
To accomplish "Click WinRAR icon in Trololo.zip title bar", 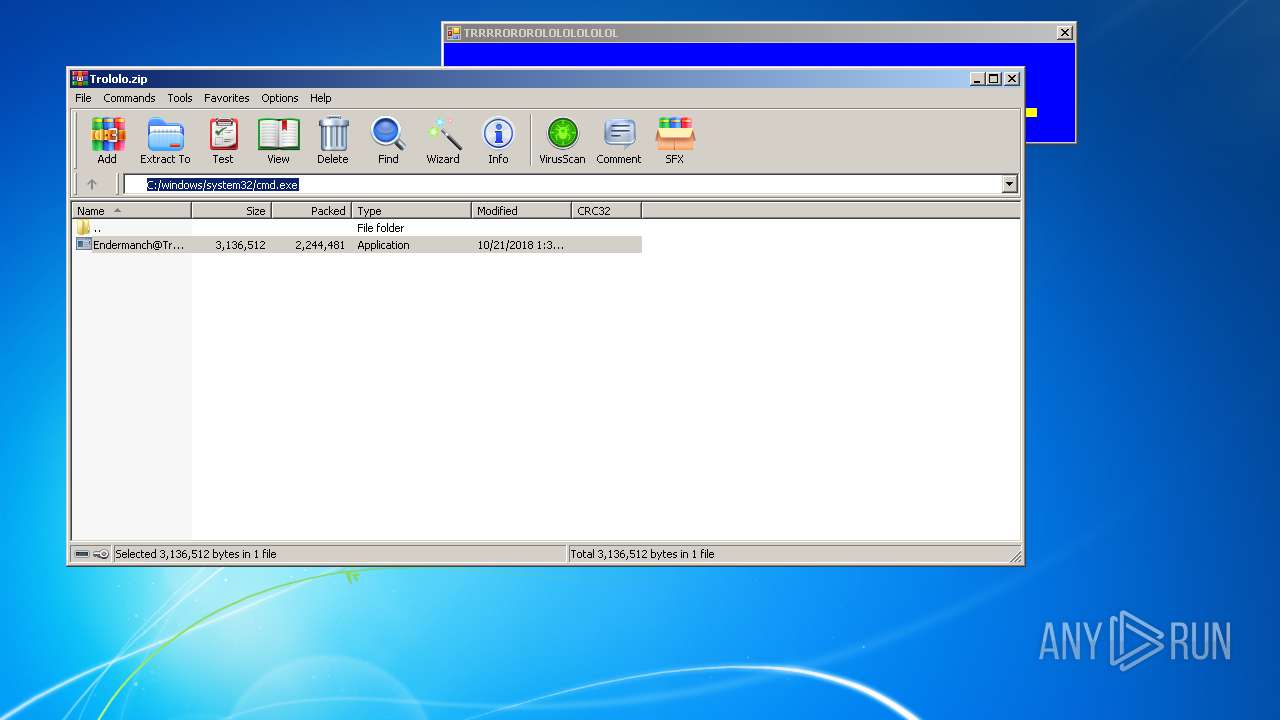I will click(x=79, y=79).
